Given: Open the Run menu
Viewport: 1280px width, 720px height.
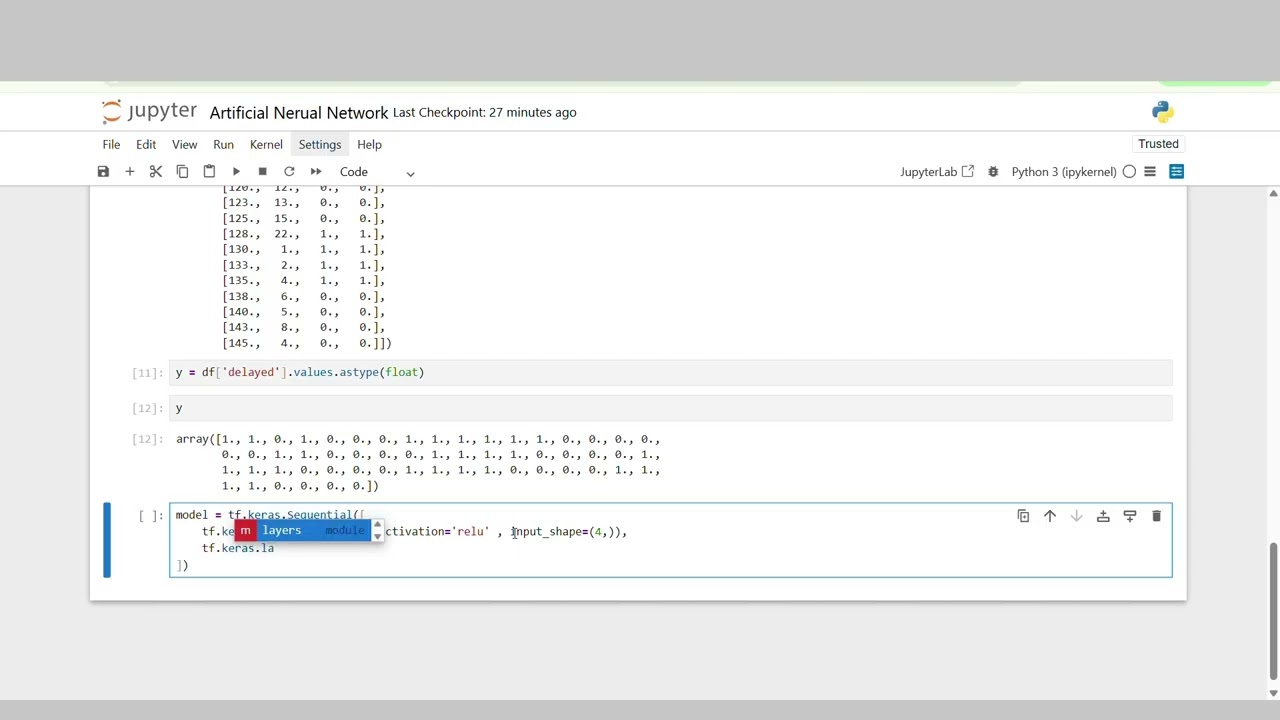Looking at the screenshot, I should [223, 144].
